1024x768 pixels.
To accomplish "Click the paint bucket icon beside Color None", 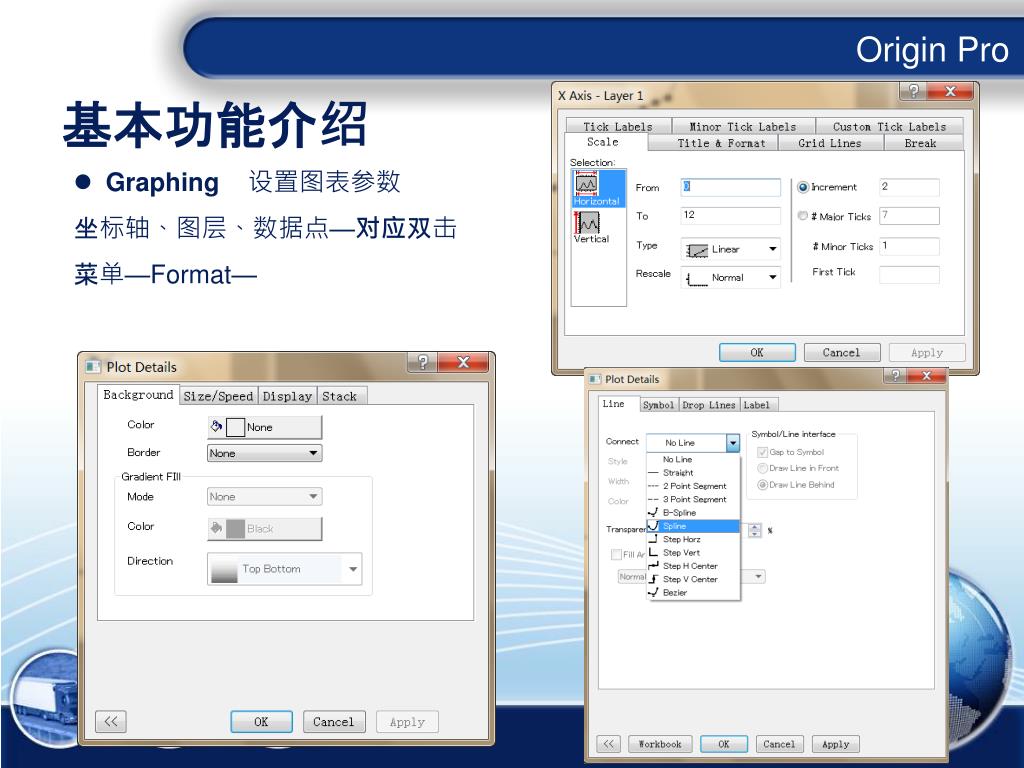I will coord(216,426).
